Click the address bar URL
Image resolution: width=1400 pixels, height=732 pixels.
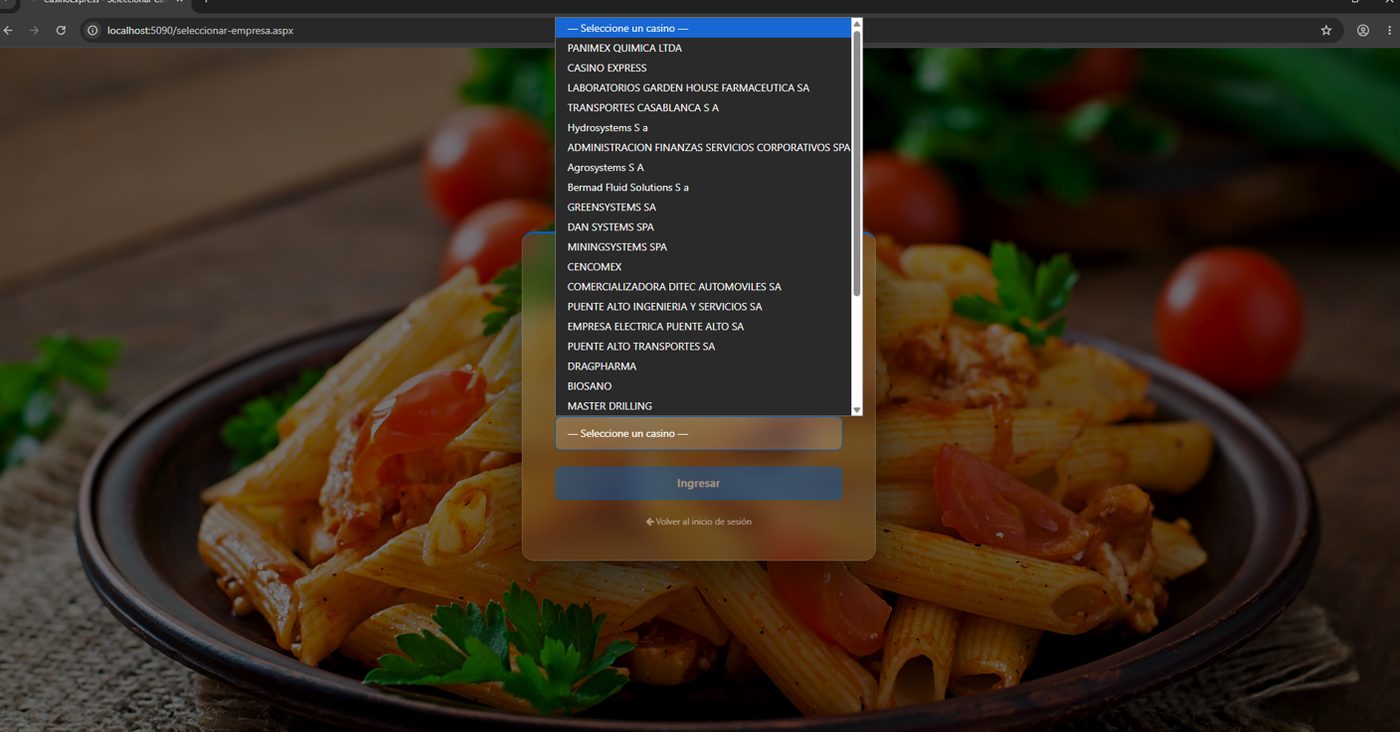[200, 31]
